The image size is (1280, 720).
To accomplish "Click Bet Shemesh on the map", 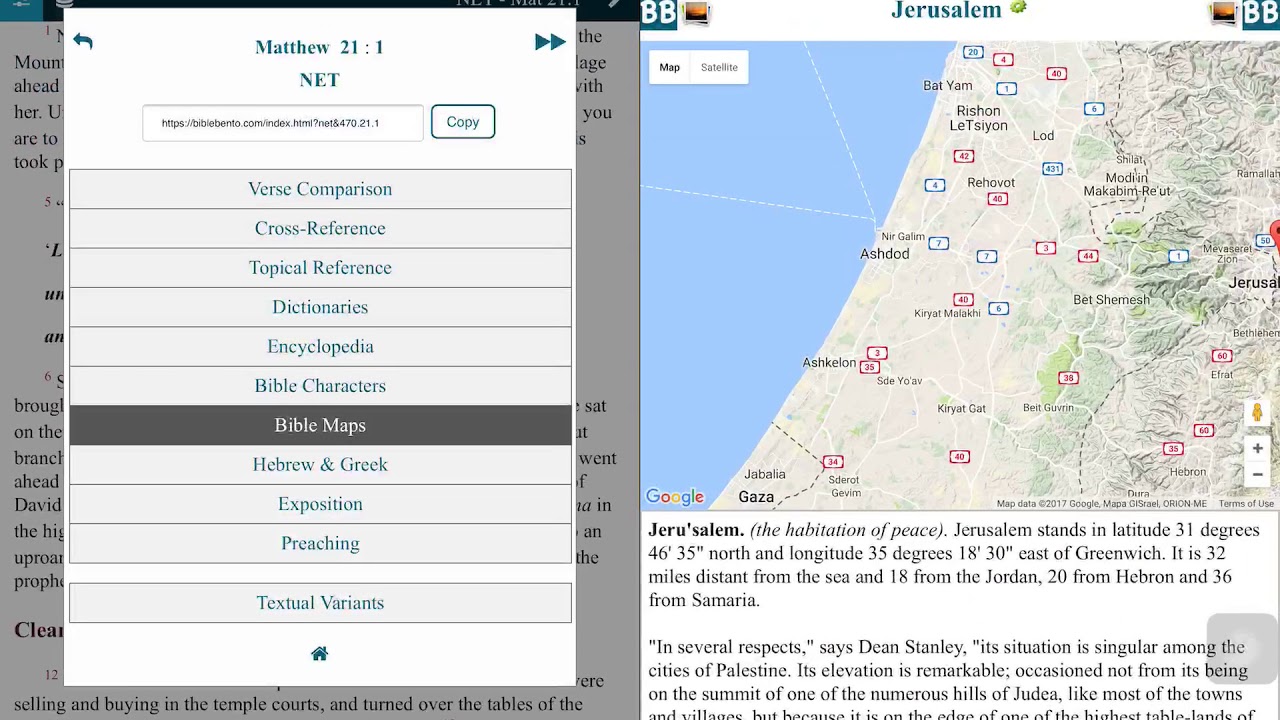I will (x=1111, y=300).
